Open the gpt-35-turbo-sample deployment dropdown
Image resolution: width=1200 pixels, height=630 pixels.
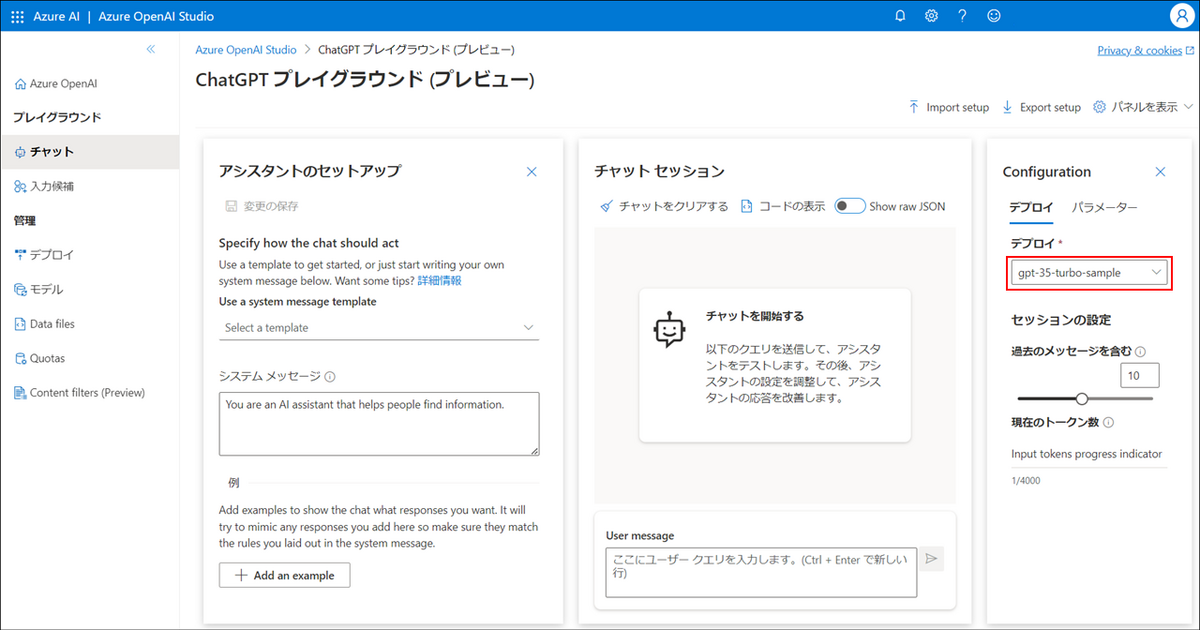click(x=1089, y=272)
